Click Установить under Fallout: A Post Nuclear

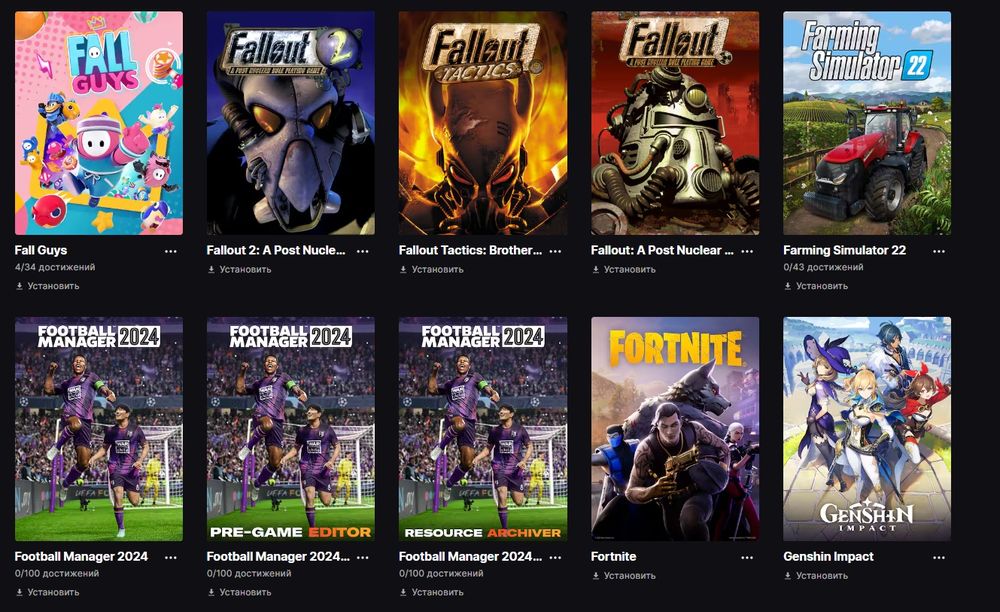[630, 269]
